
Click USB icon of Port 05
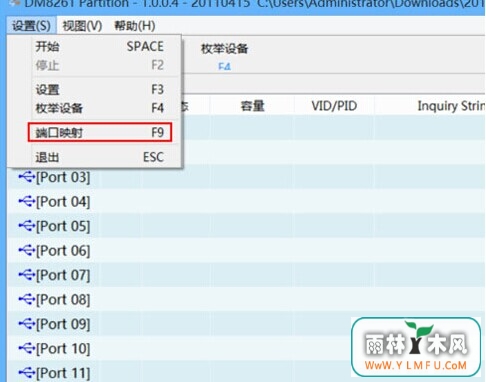[27, 226]
